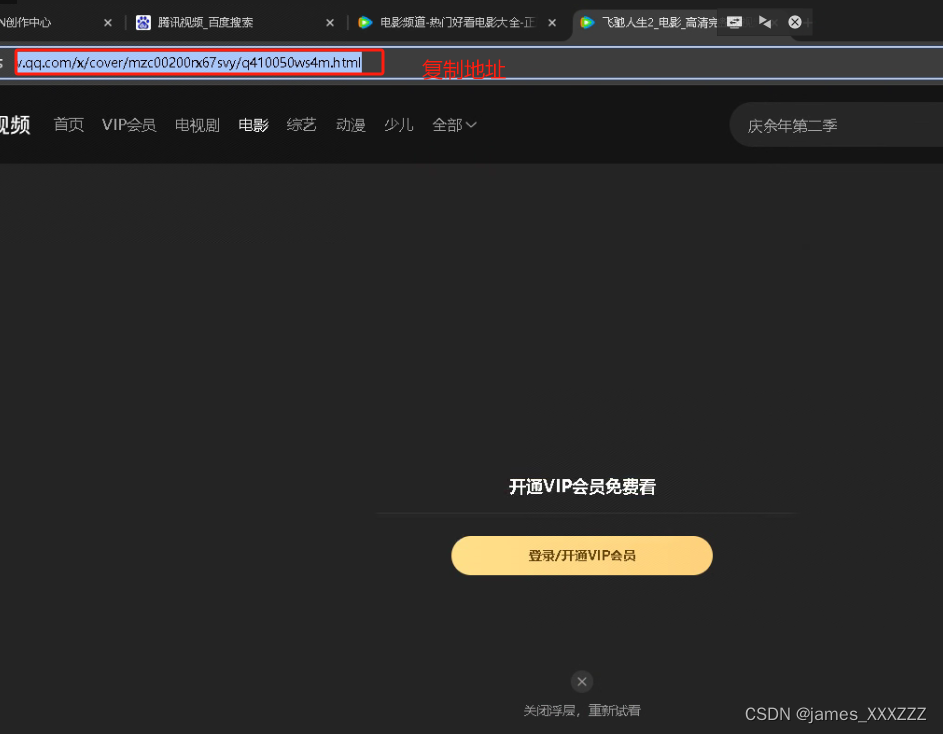
Task: Open the 电影 channel
Action: coord(253,125)
